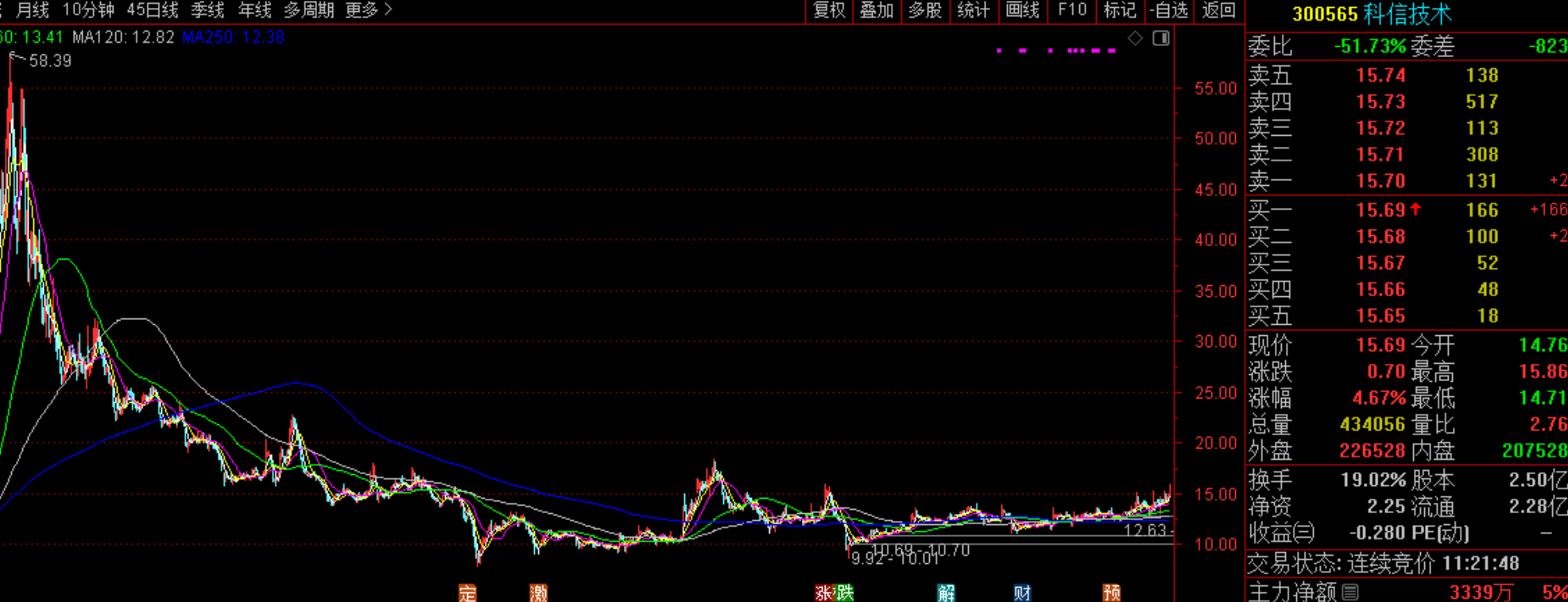Click the 复权 adjustment button
1568x602 pixels.
point(829,10)
